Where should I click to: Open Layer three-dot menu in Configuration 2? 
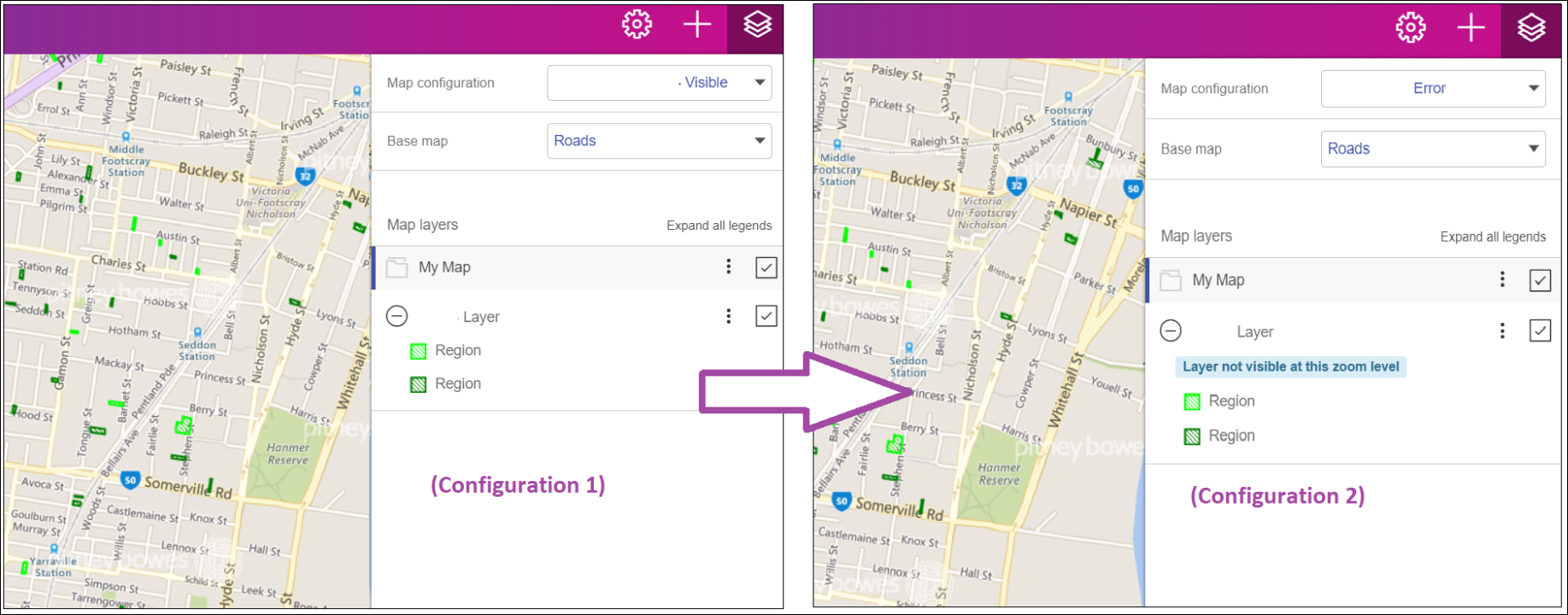point(1502,331)
